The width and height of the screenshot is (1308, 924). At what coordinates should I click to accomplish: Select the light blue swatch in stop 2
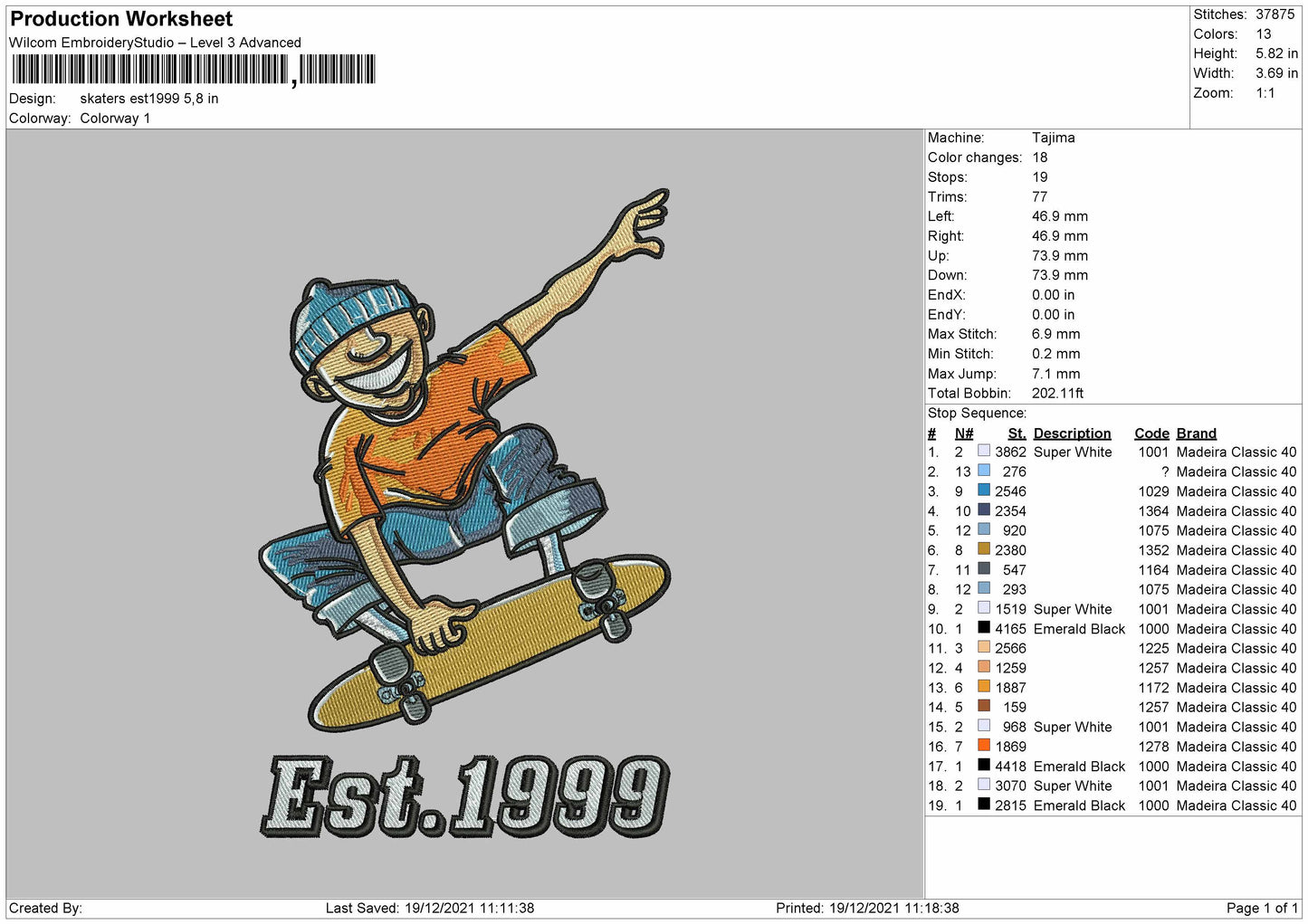pyautogui.click(x=984, y=471)
